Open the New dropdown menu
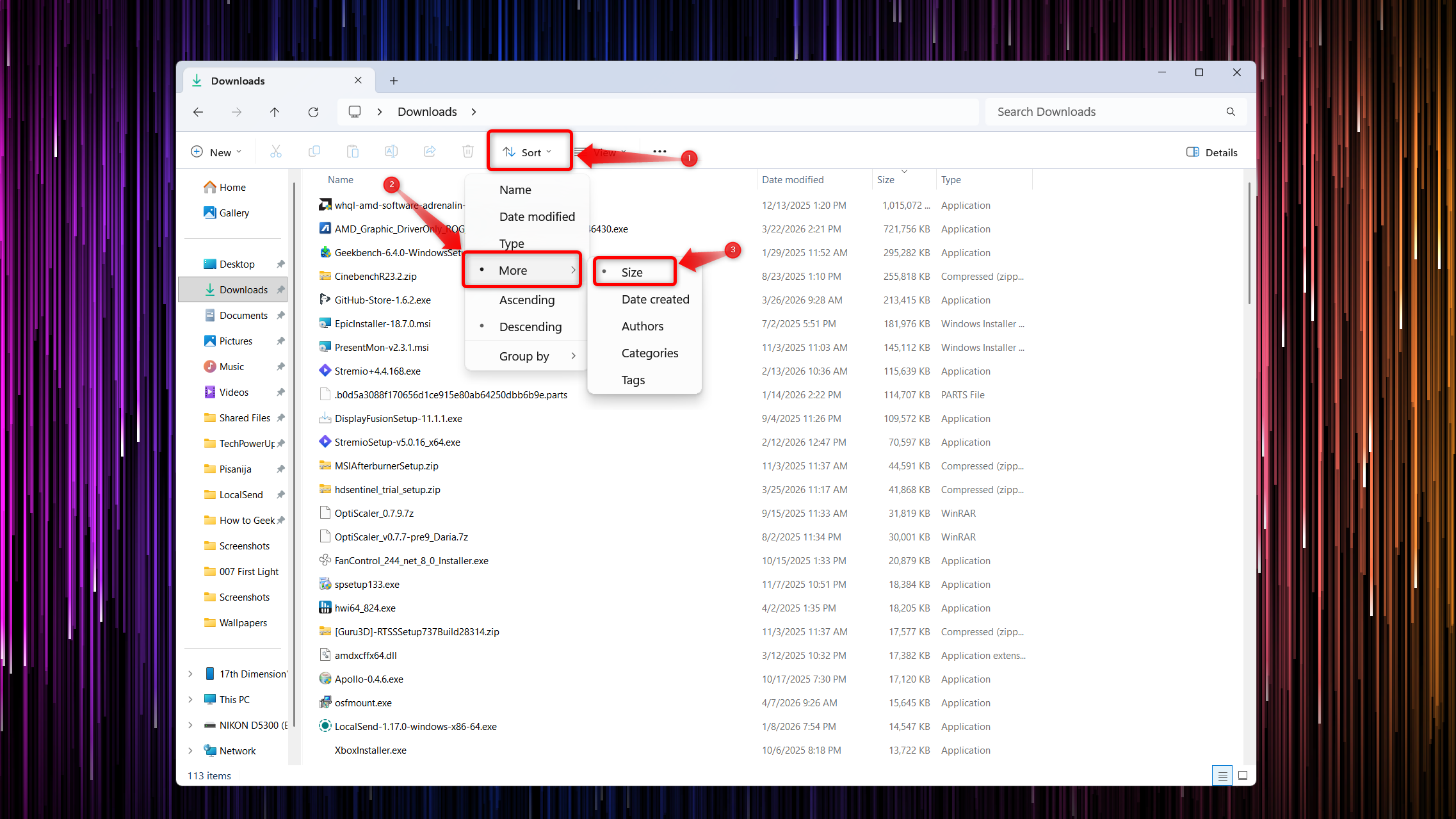1456x819 pixels. tap(216, 152)
